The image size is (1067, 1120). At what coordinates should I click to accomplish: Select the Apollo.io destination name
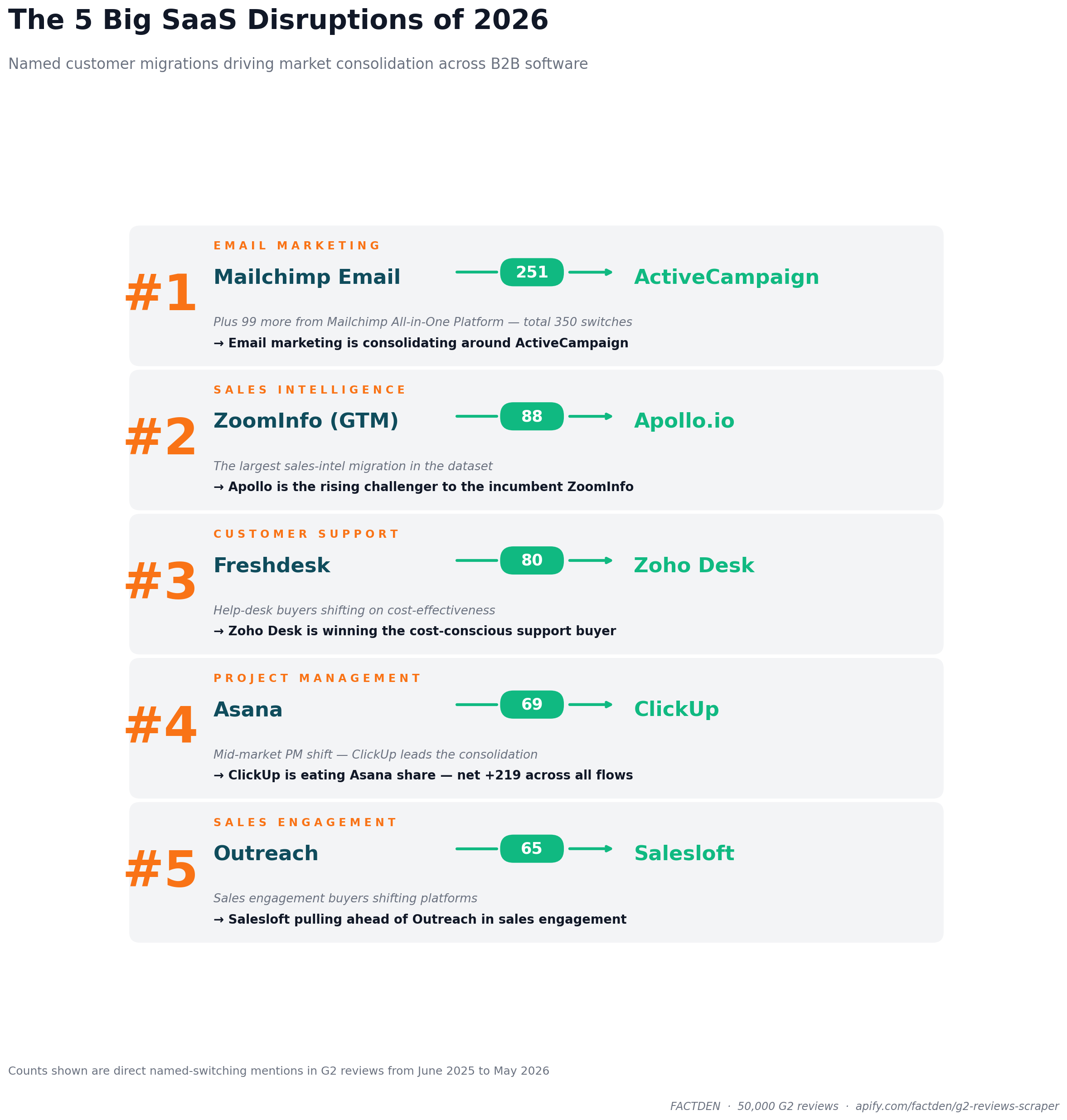pos(684,421)
